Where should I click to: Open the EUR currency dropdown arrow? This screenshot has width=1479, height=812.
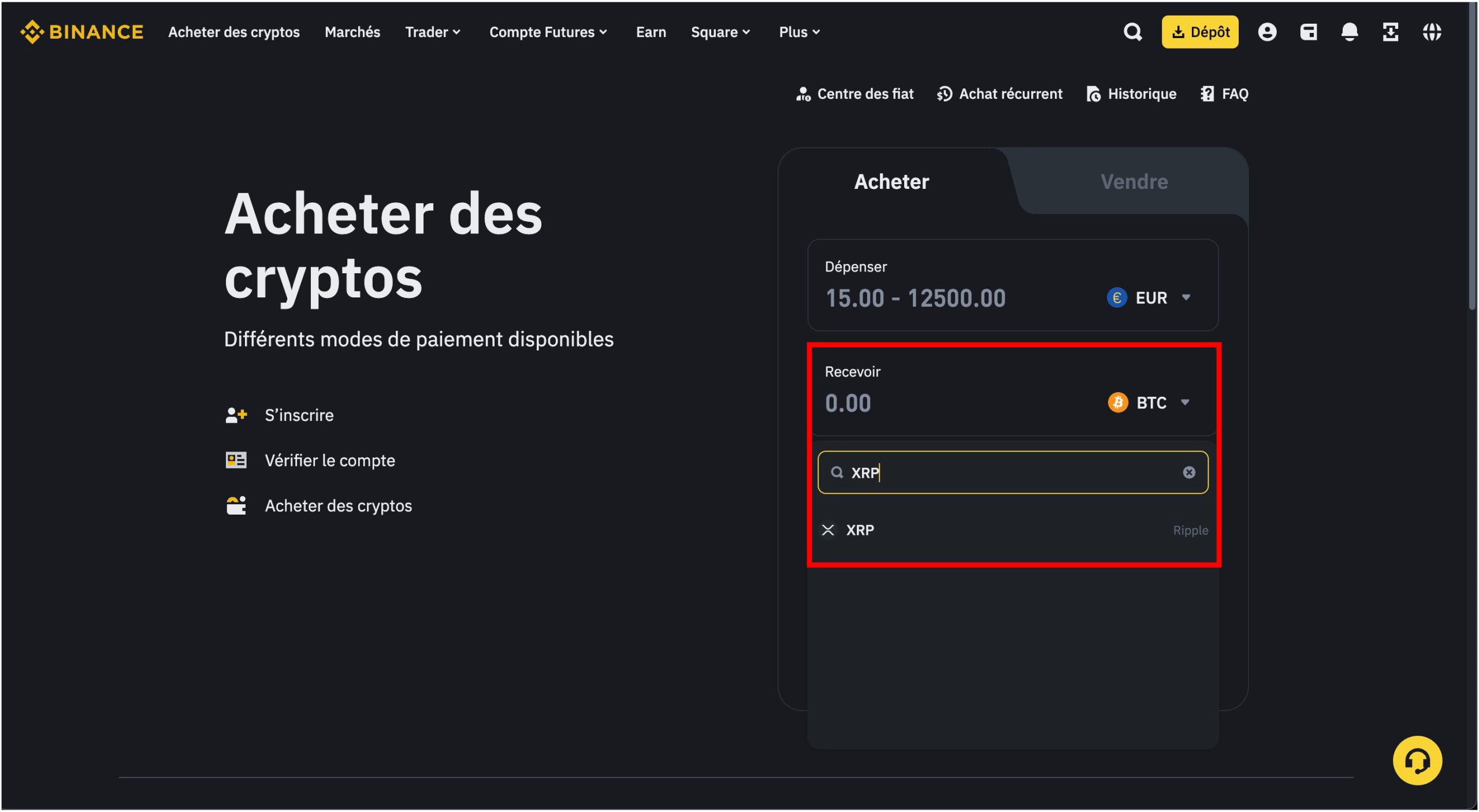pos(1186,298)
